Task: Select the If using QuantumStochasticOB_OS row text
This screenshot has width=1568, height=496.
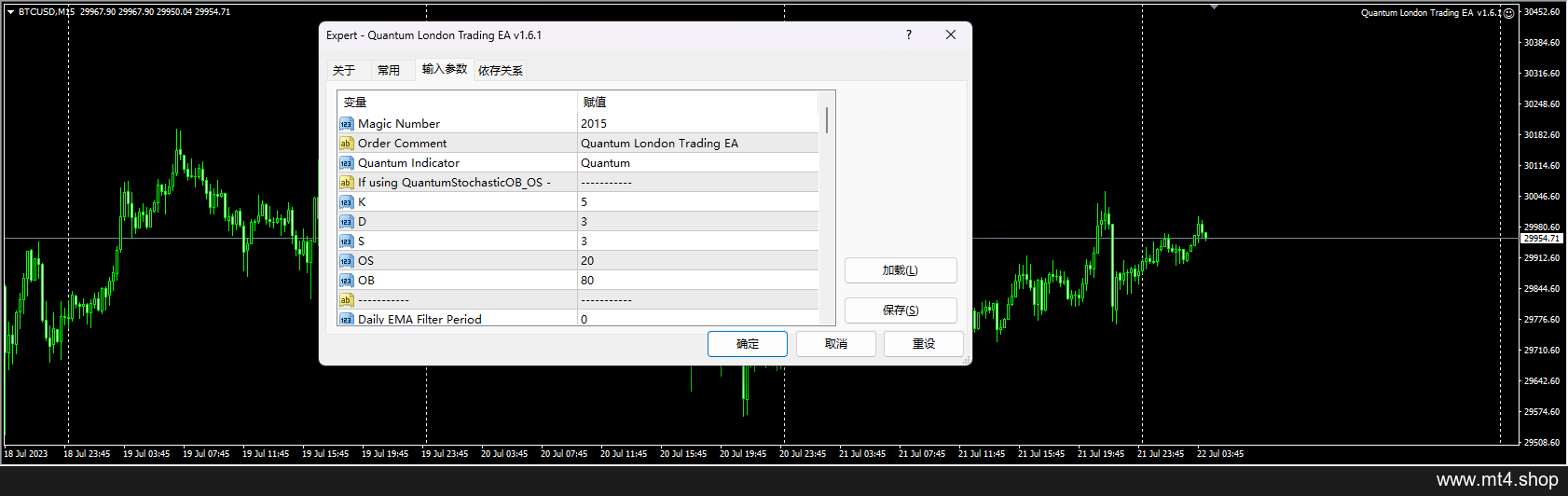Action: tap(455, 183)
